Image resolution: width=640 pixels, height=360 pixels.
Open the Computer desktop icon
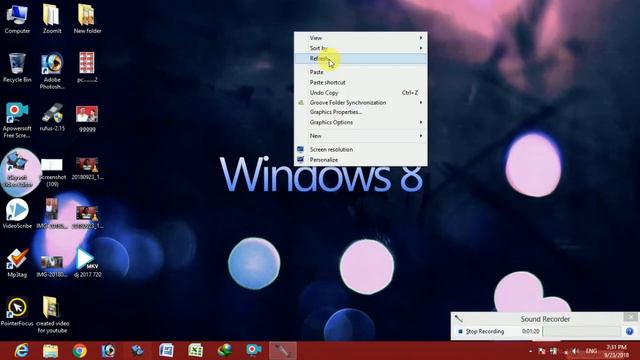(17, 18)
